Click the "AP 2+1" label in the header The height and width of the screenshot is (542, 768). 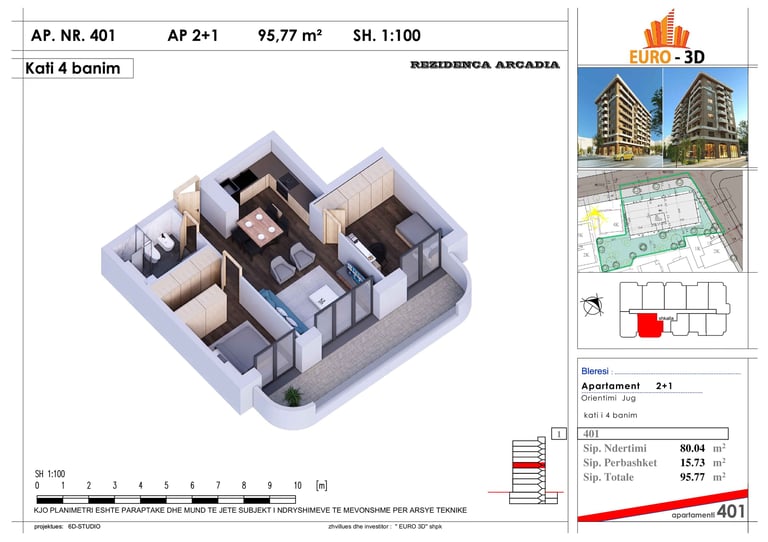click(x=192, y=36)
